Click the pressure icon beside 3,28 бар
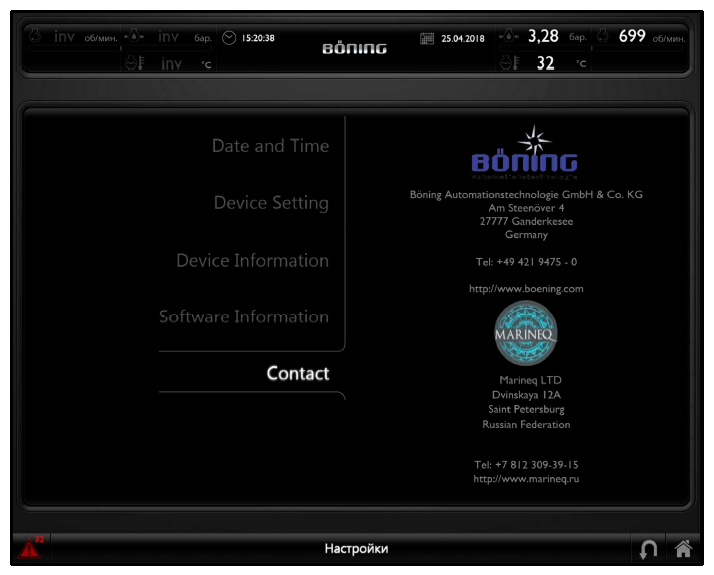The width and height of the screenshot is (714, 575). click(x=509, y=37)
